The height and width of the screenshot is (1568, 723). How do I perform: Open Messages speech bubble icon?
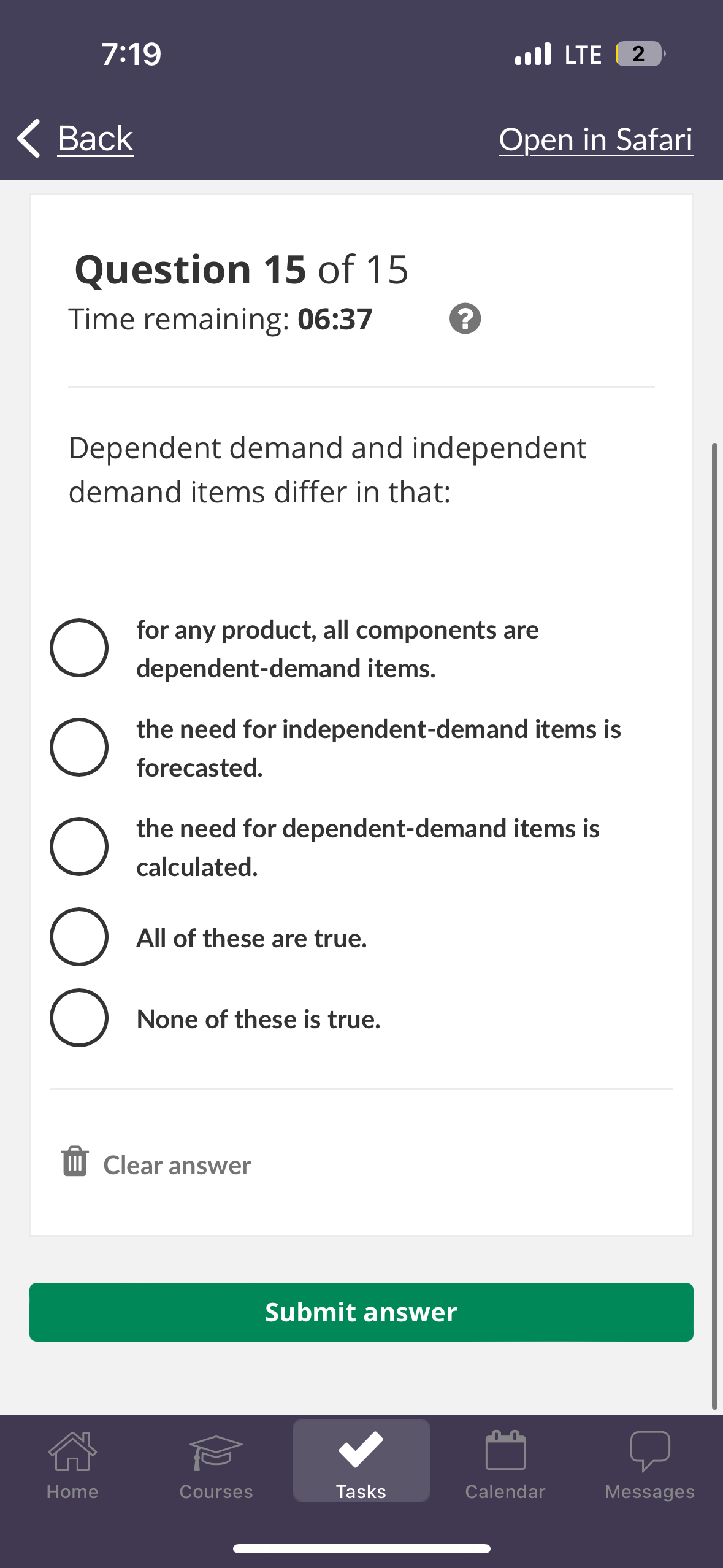(650, 1451)
